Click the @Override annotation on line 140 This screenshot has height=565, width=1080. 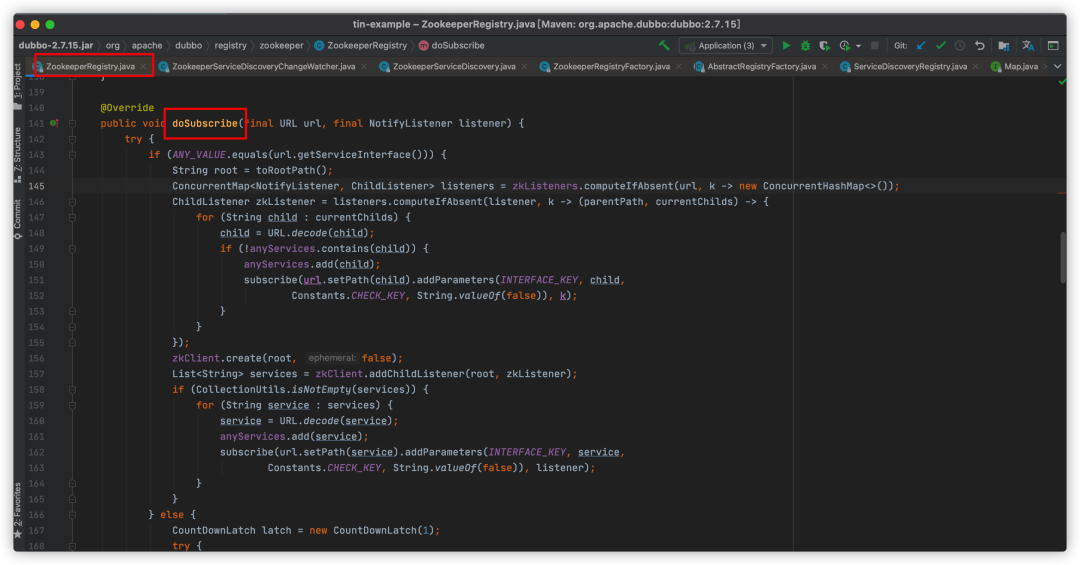(x=127, y=107)
